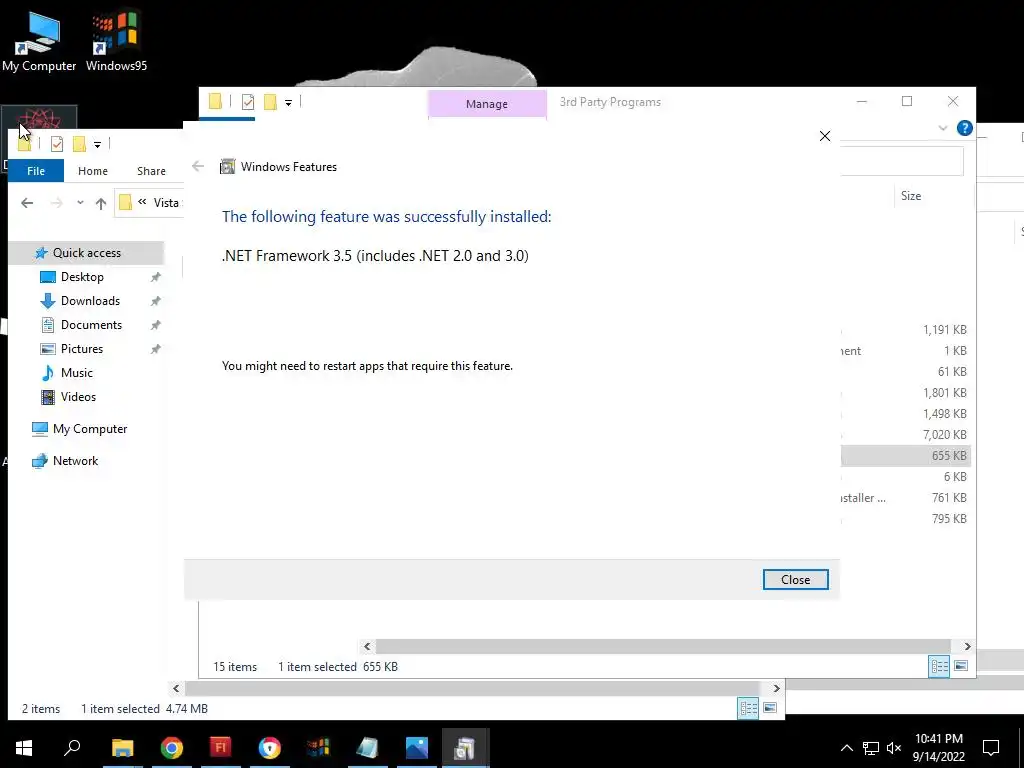Open Help in 3rd Party Programs window

click(x=965, y=128)
